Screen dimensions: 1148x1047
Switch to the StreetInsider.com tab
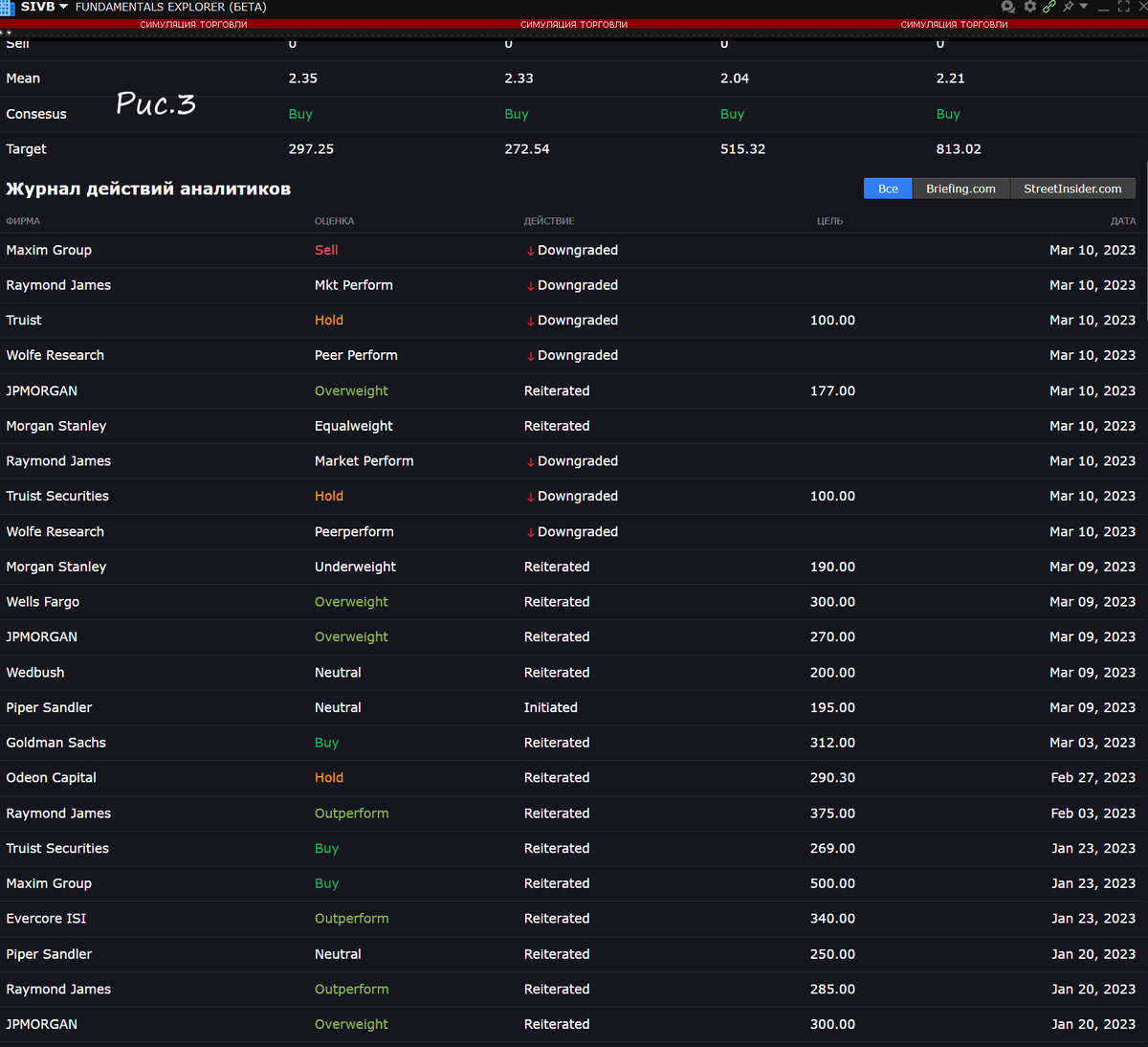click(1072, 189)
